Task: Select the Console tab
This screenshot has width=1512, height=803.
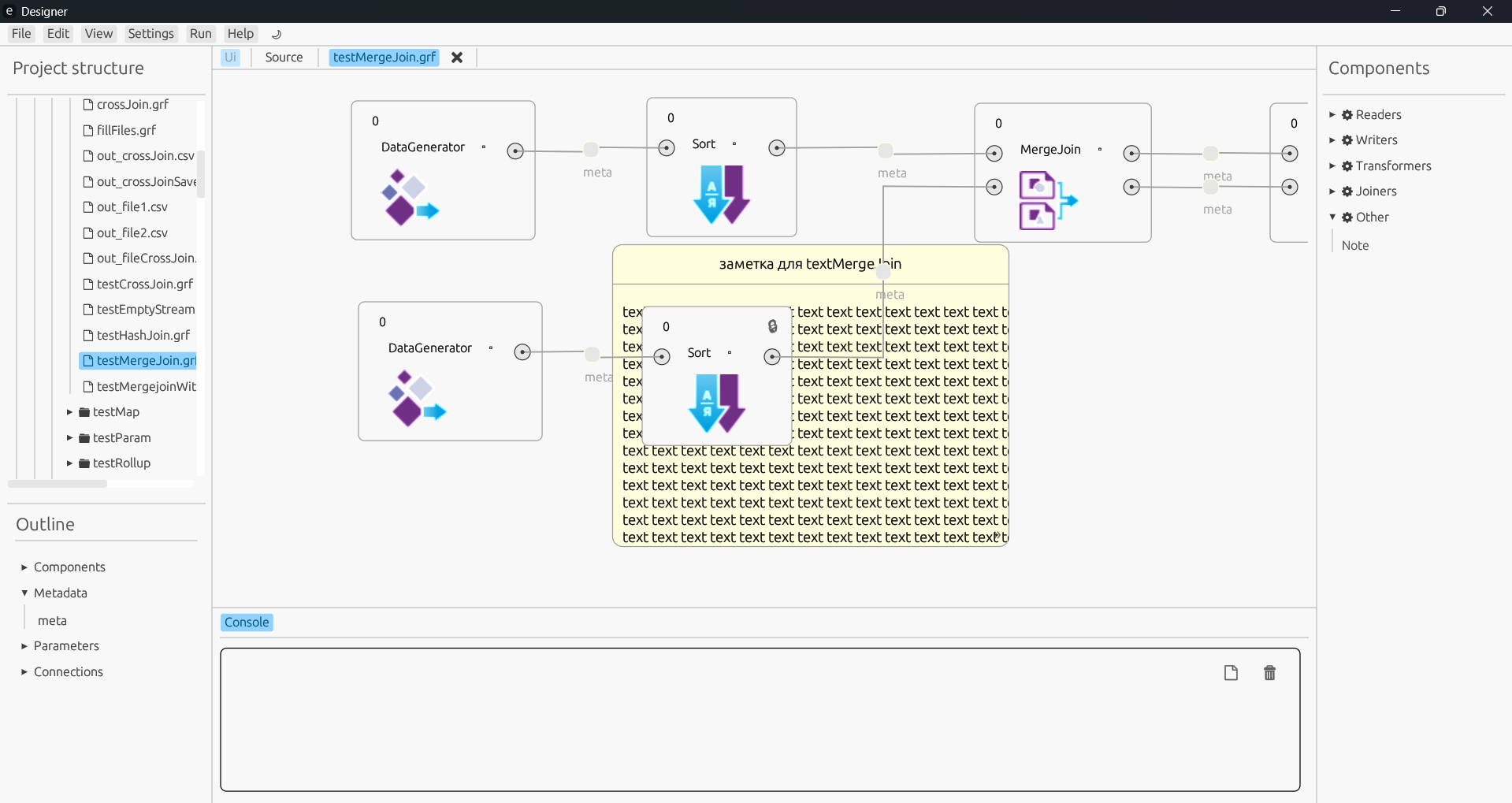Action: pos(247,623)
